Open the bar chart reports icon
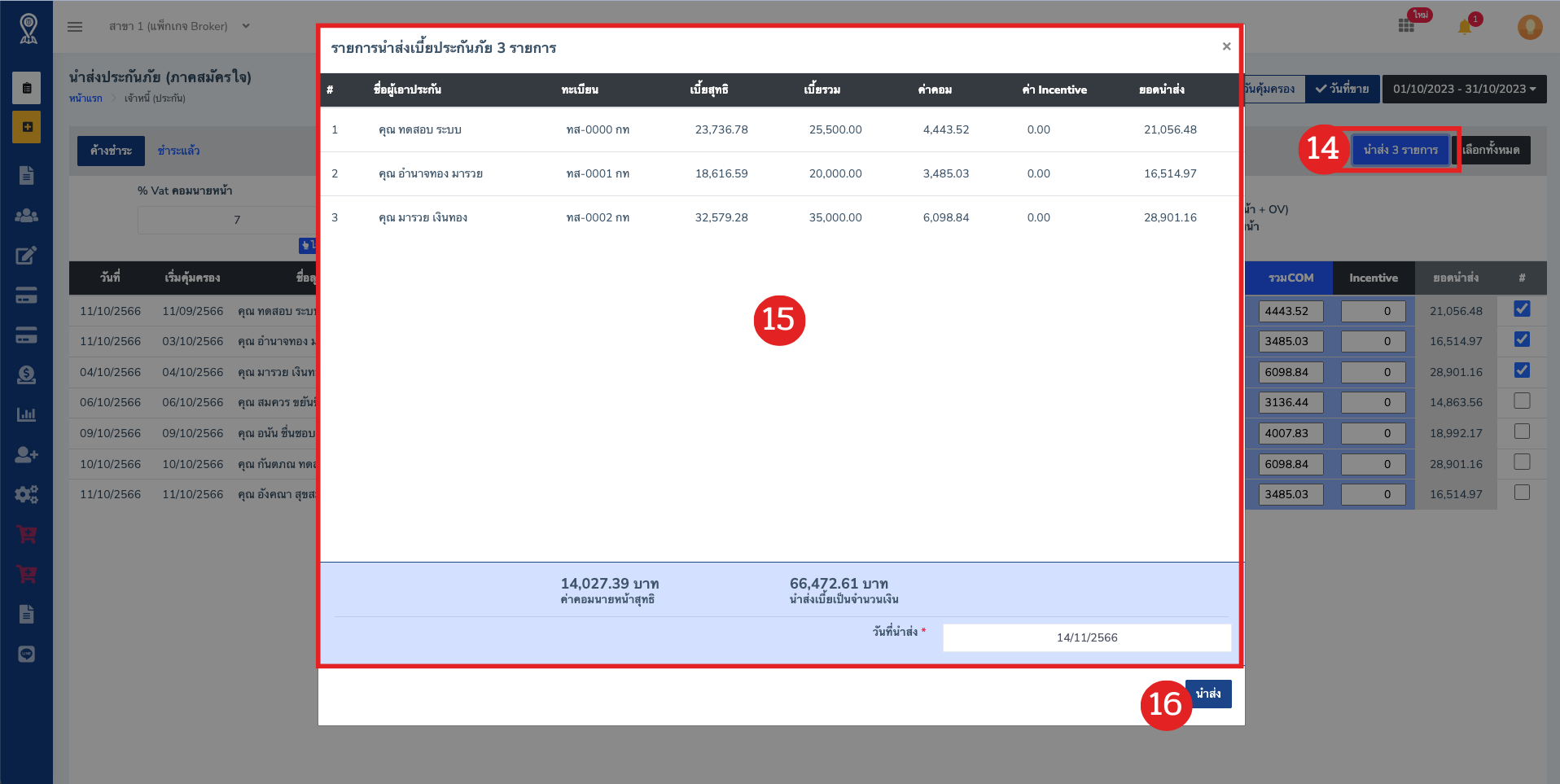This screenshot has height=784, width=1560. (x=26, y=414)
